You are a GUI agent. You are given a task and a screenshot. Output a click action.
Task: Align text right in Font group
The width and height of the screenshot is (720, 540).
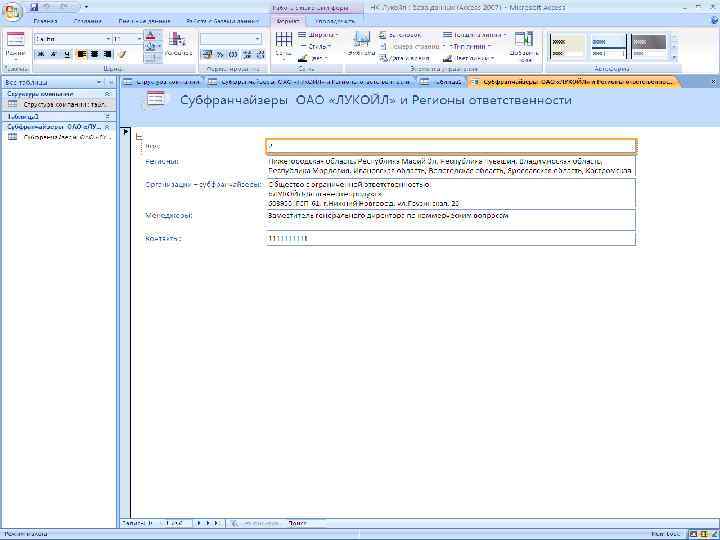tap(107, 54)
